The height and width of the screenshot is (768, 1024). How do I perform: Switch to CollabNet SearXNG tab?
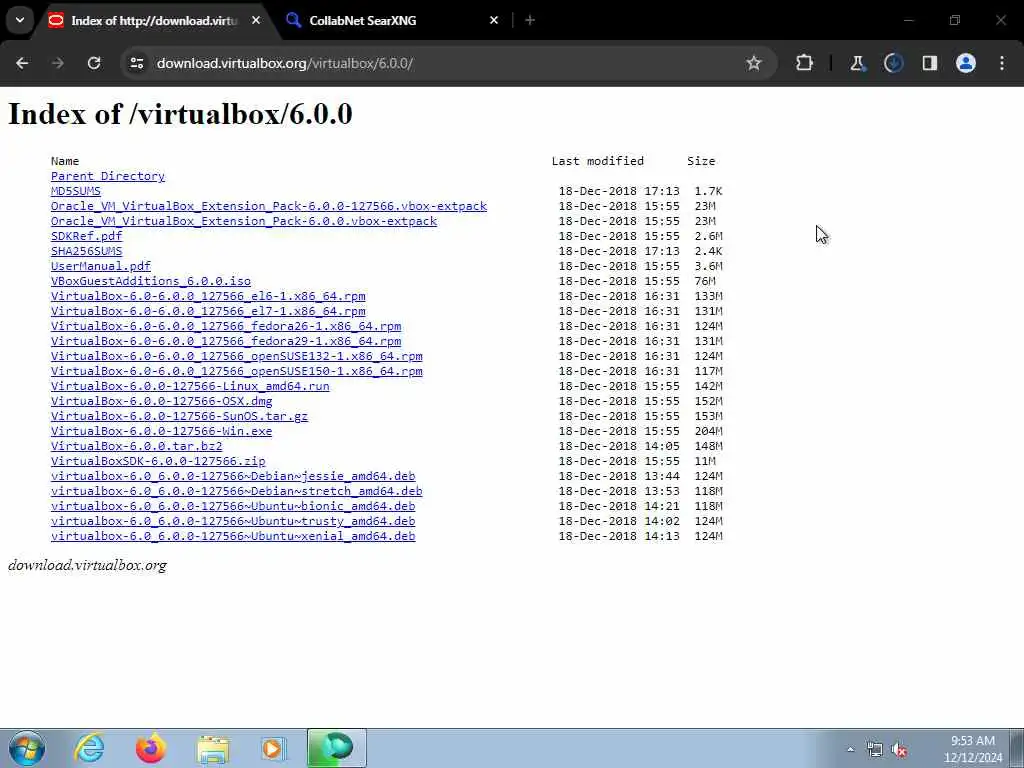tap(392, 20)
